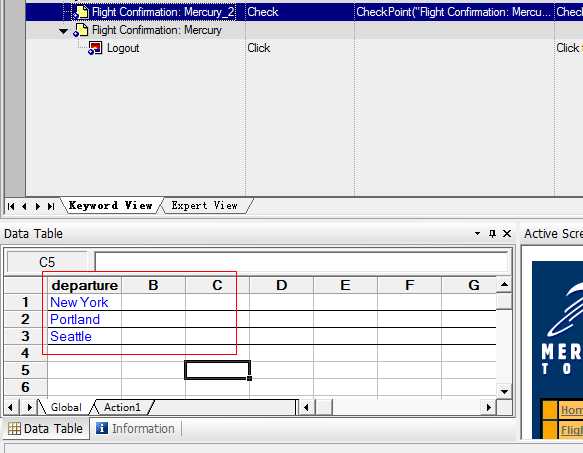Select column C header
The width and height of the screenshot is (583, 453).
coord(217,285)
